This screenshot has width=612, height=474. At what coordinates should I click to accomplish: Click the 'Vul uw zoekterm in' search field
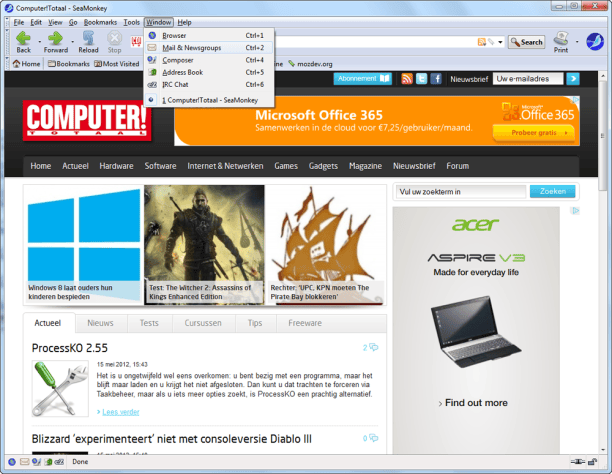(x=461, y=192)
